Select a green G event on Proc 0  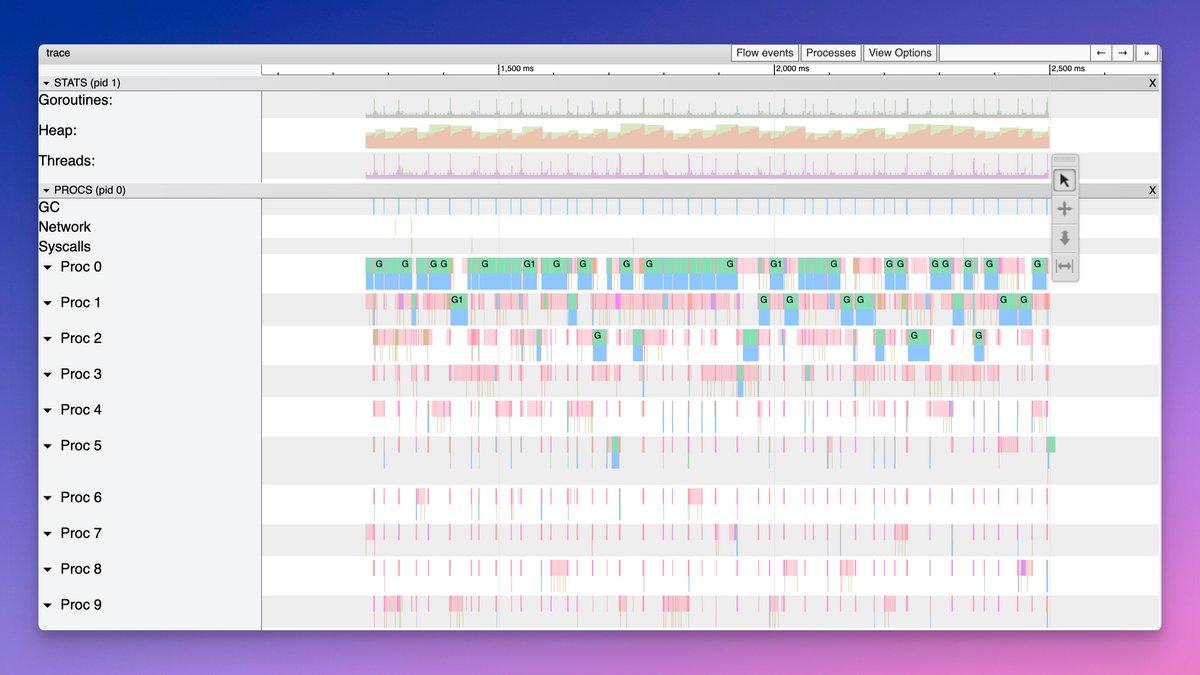[x=377, y=264]
